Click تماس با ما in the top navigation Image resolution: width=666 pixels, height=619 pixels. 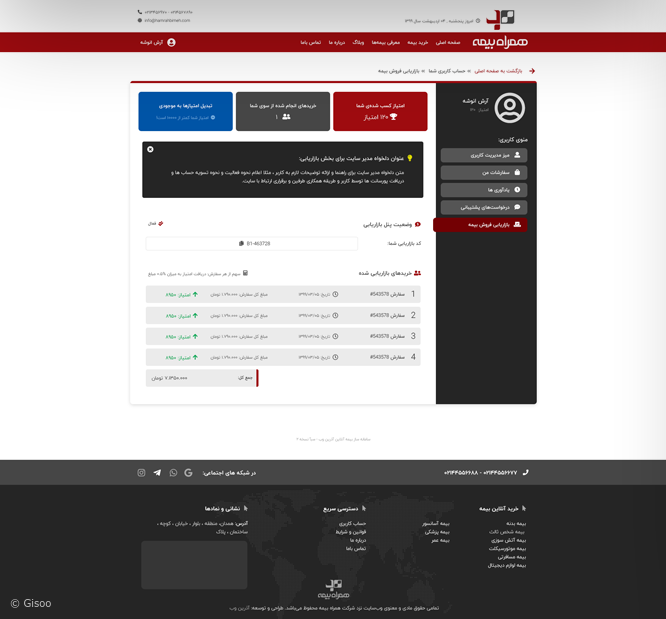310,43
